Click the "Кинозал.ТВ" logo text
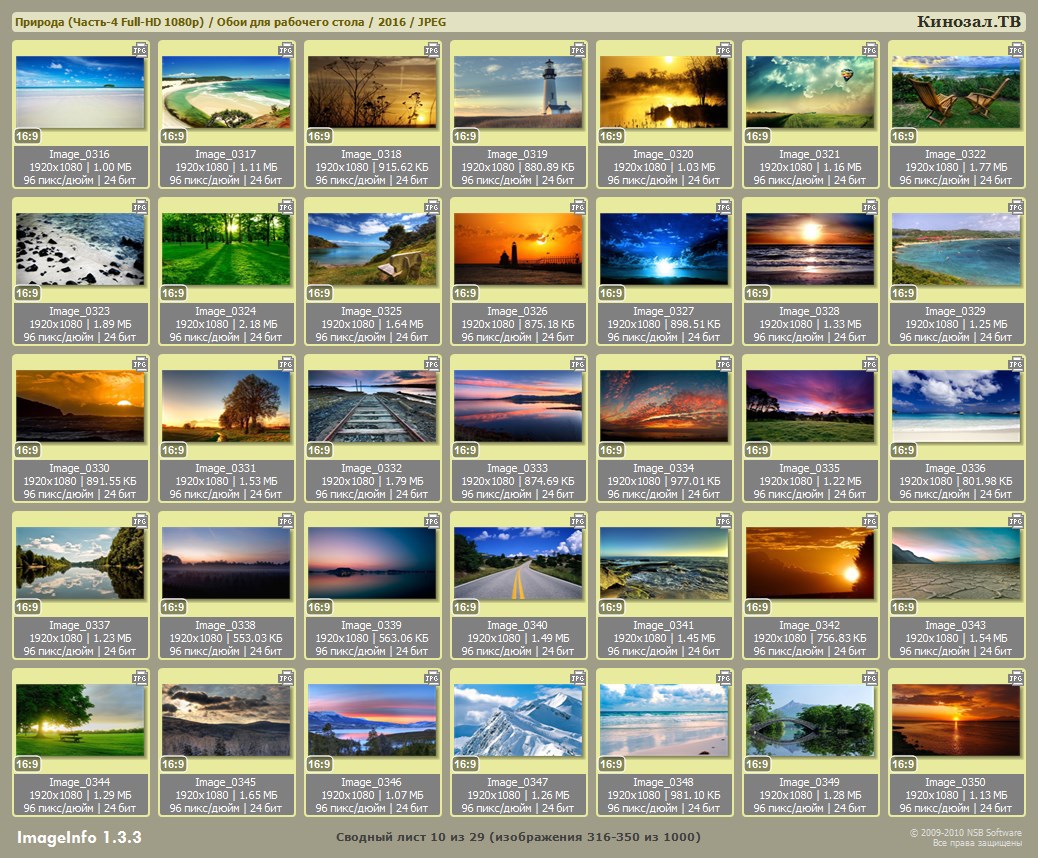Screen dimensions: 1038x858 [969, 22]
